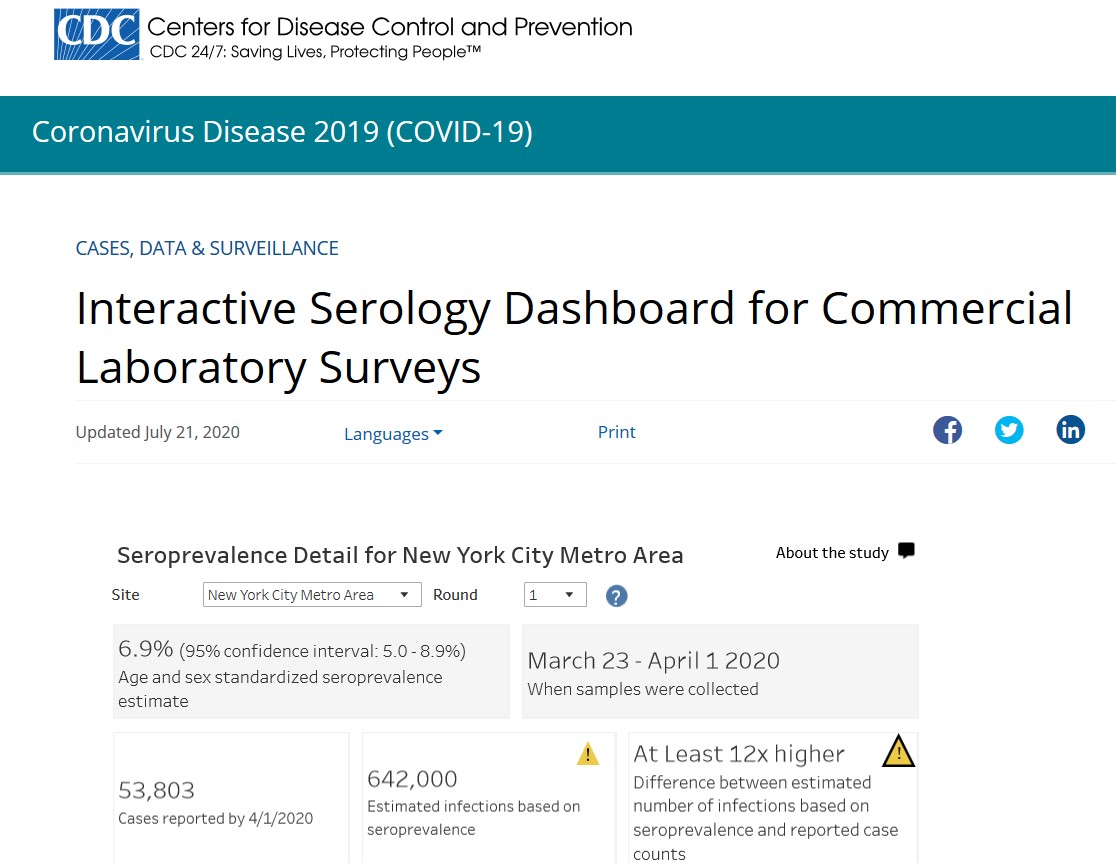Select the March 23 - April 1 date card

tap(719, 672)
